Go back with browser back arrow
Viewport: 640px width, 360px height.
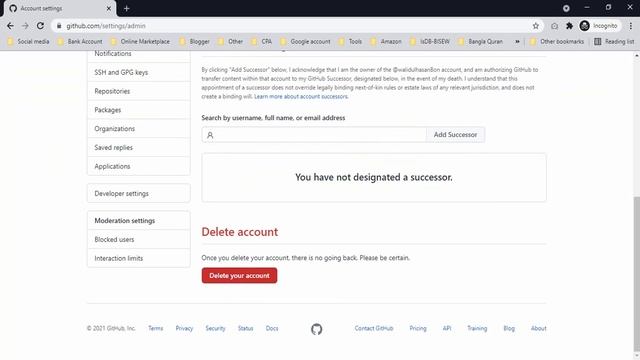(x=10, y=26)
